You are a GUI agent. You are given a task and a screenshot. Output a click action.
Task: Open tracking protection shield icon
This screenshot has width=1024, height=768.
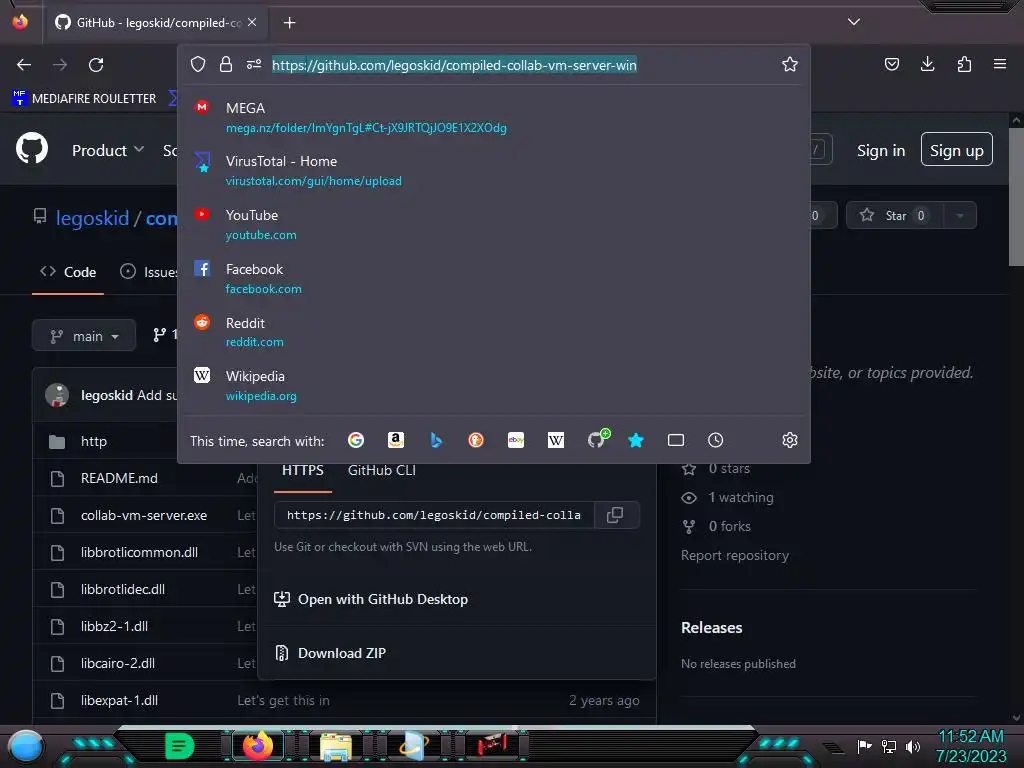[x=198, y=64]
